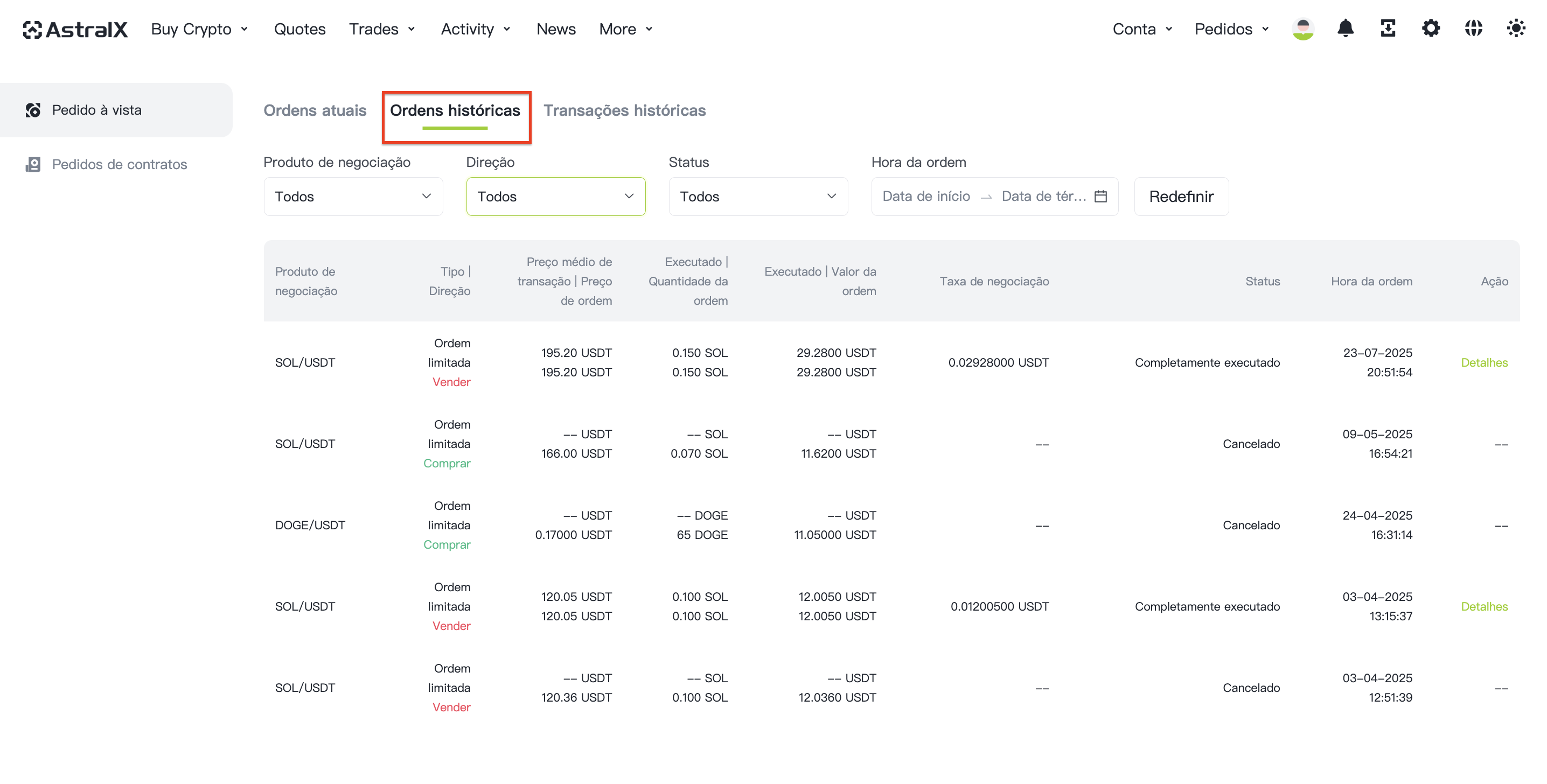Viewport: 1547px width, 784px height.
Task: Switch to Transações históricas tab
Action: coord(624,110)
